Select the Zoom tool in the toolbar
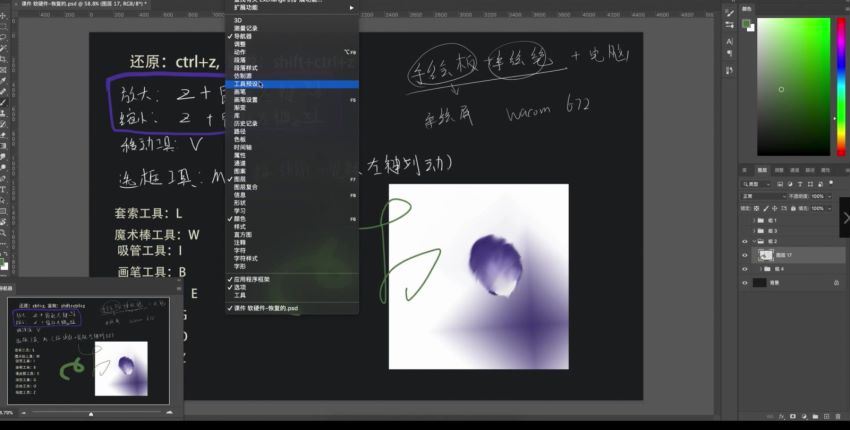The width and height of the screenshot is (850, 430). [4, 232]
